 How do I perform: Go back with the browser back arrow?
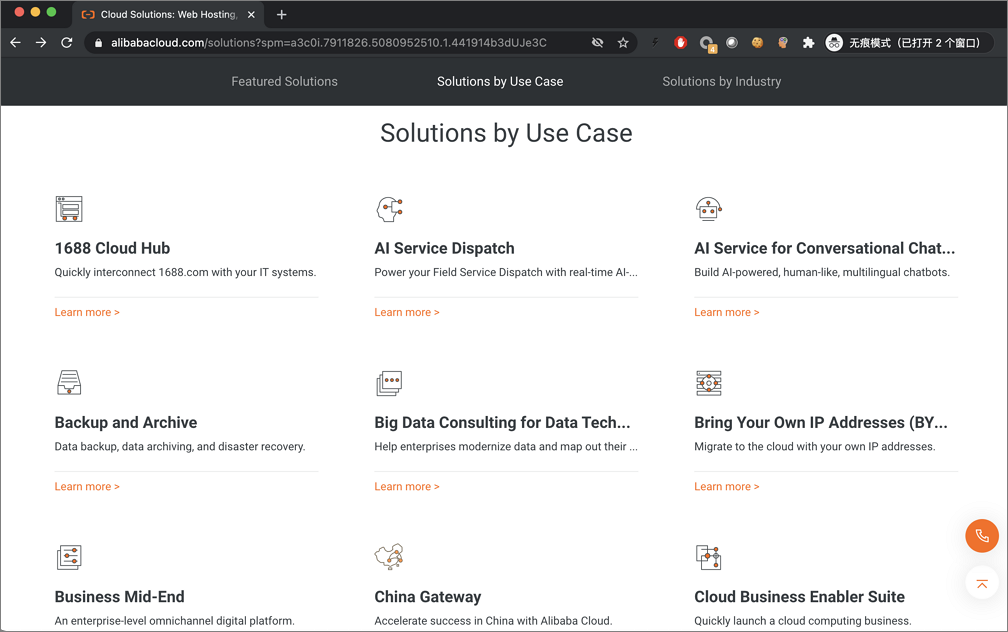[15, 42]
